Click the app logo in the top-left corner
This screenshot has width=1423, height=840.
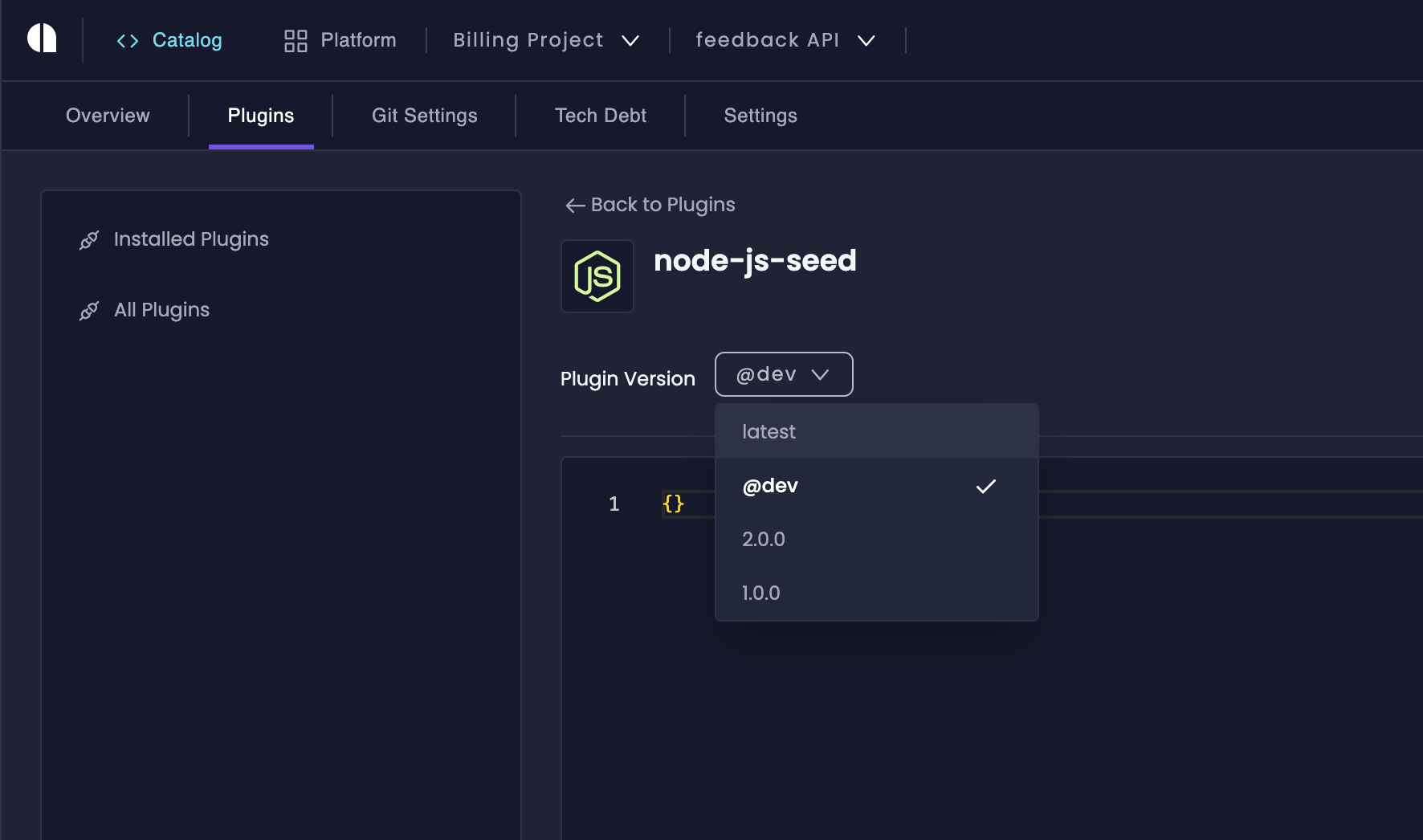coord(42,39)
